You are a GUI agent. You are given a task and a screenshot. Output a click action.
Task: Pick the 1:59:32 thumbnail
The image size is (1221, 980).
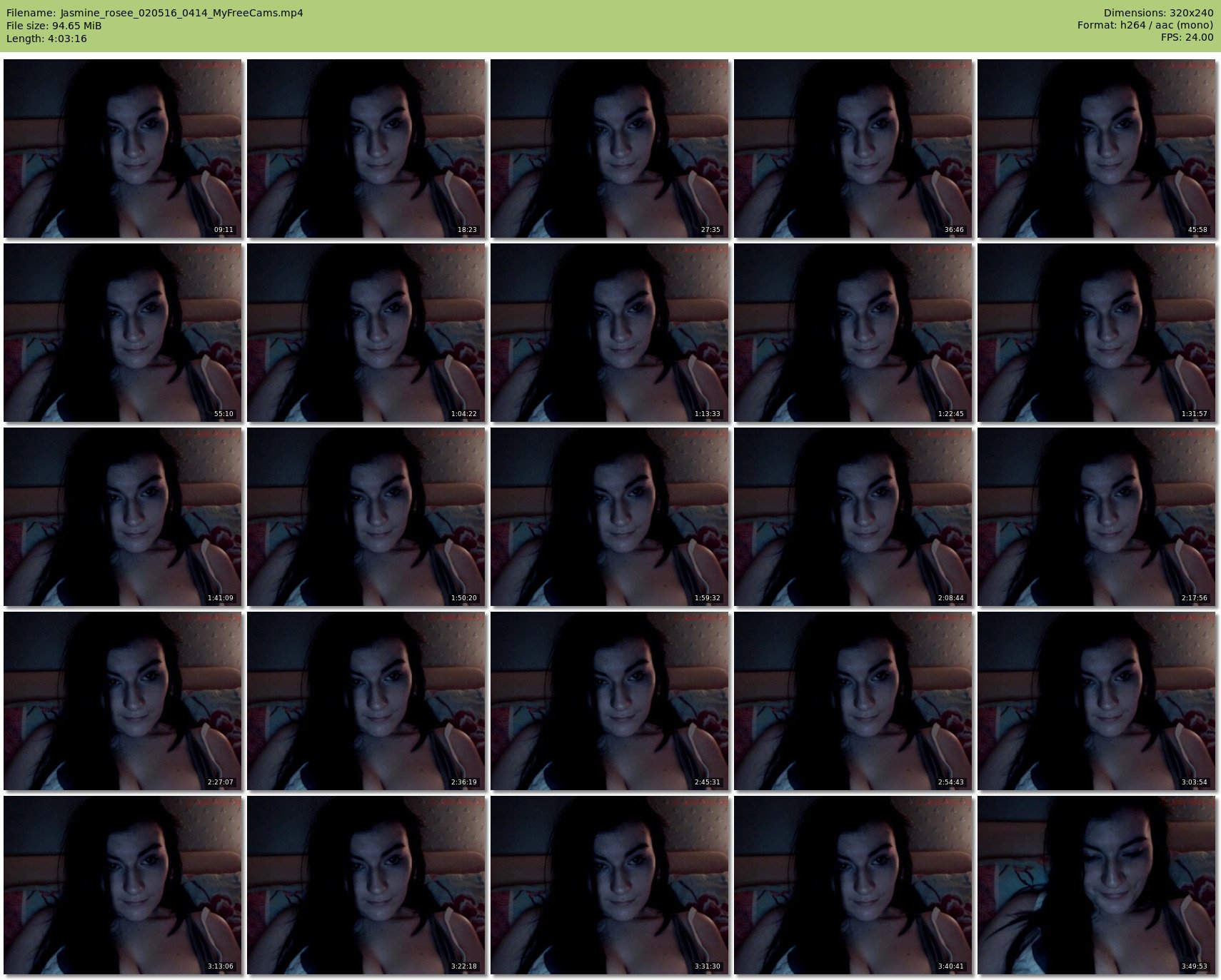610,517
